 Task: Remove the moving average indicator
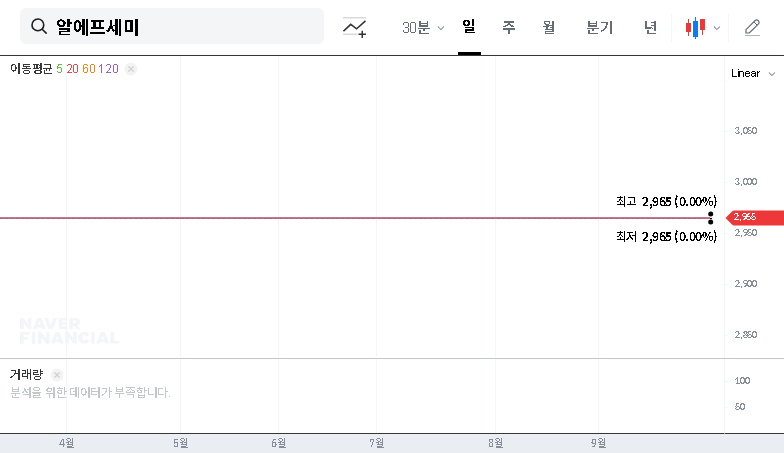(x=131, y=69)
